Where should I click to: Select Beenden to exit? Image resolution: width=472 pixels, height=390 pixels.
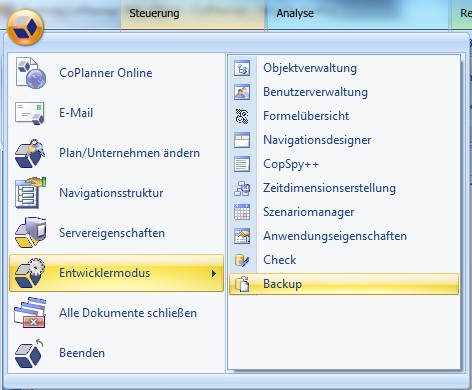116,353
